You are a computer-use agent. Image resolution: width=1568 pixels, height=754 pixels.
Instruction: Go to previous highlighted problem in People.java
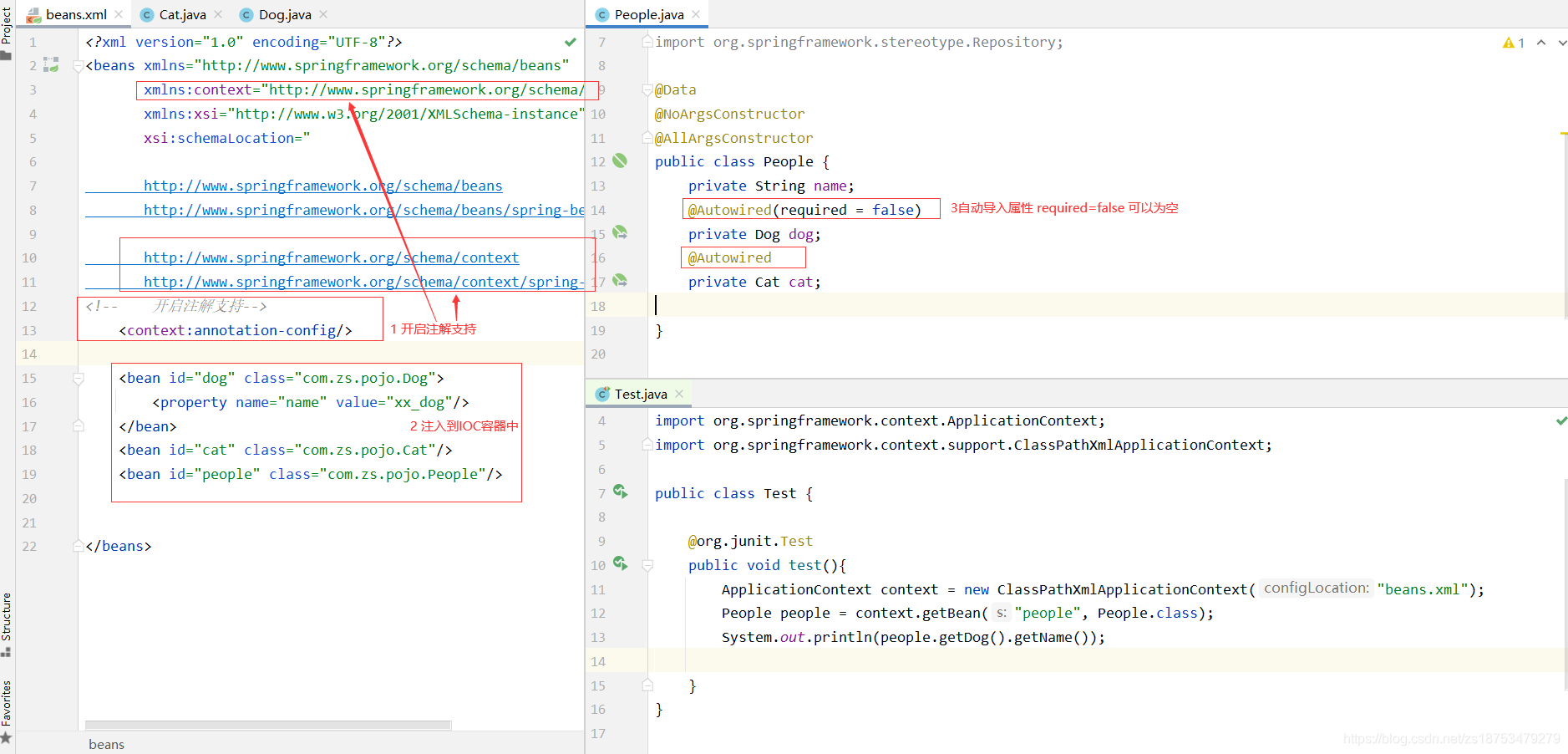coord(1541,43)
